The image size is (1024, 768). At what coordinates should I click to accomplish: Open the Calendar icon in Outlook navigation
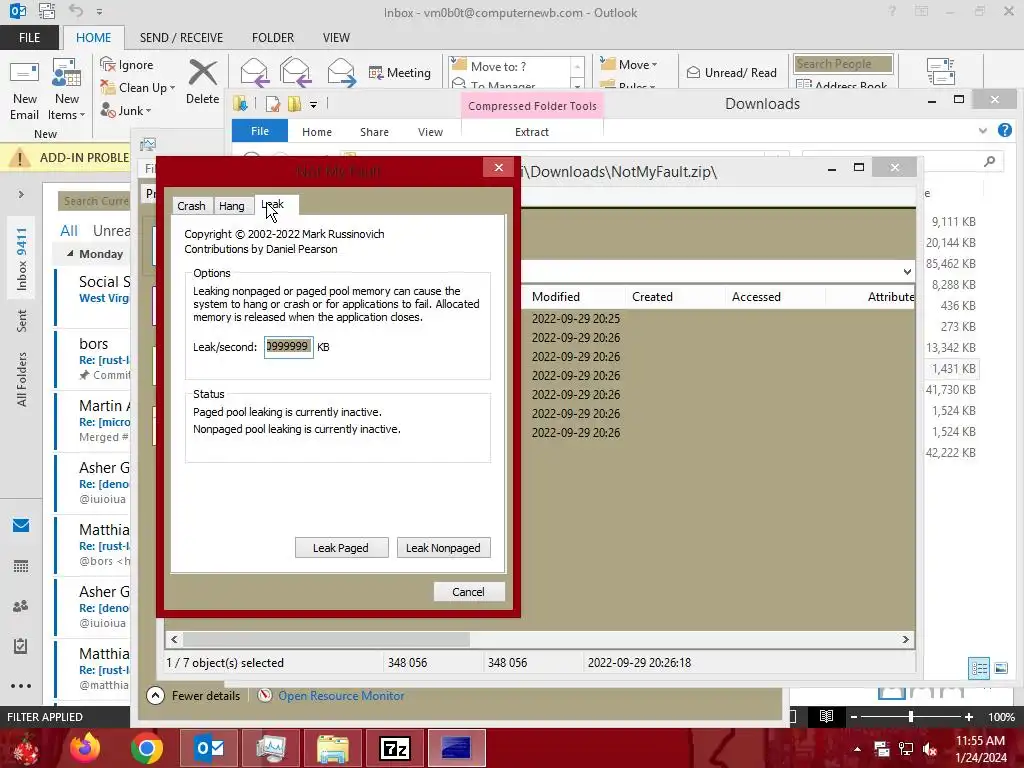tap(21, 566)
